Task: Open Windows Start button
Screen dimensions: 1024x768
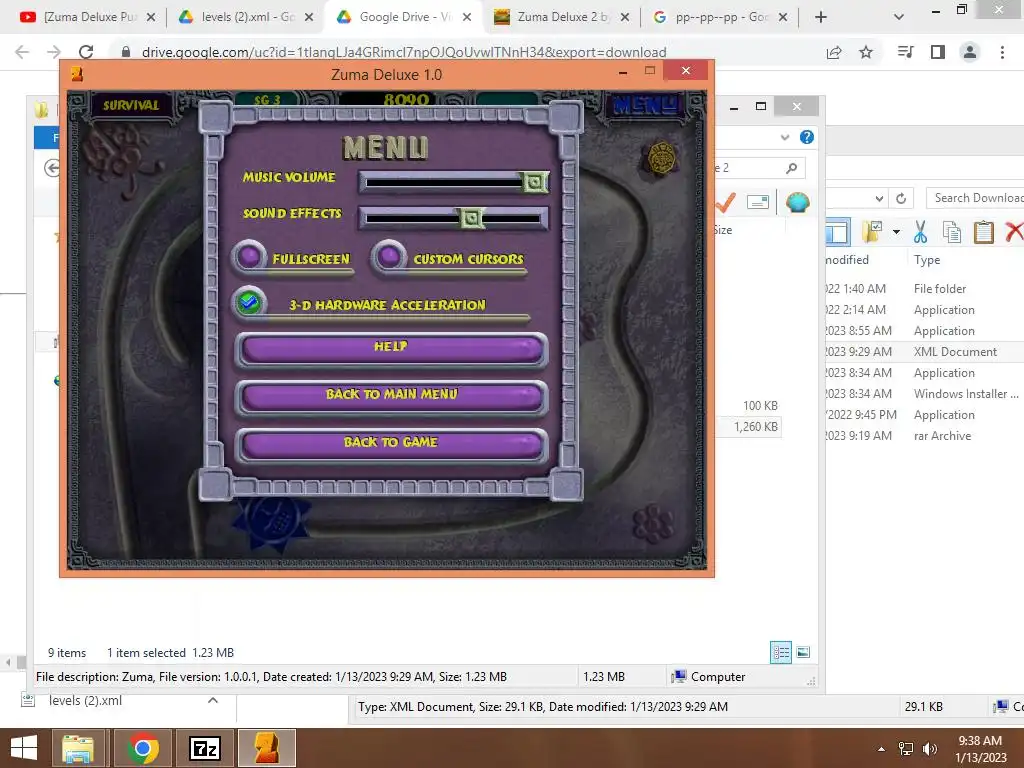Action: 24,748
